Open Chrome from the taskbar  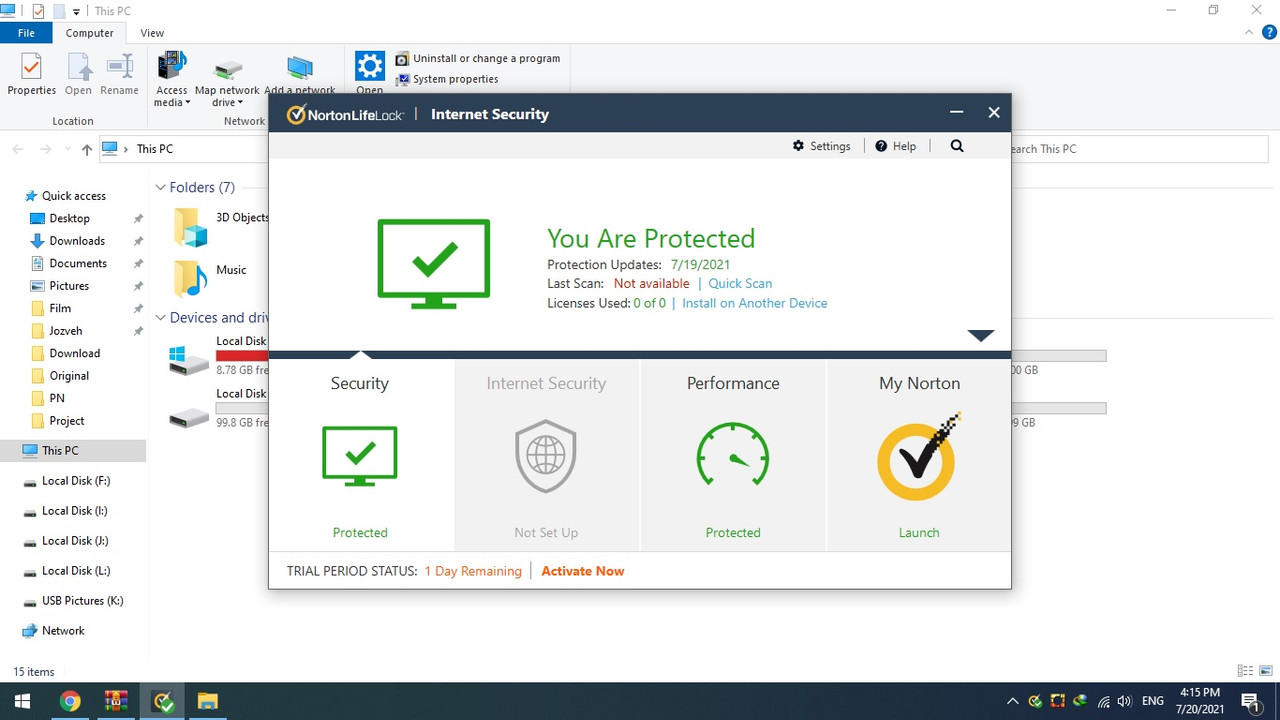pos(70,701)
